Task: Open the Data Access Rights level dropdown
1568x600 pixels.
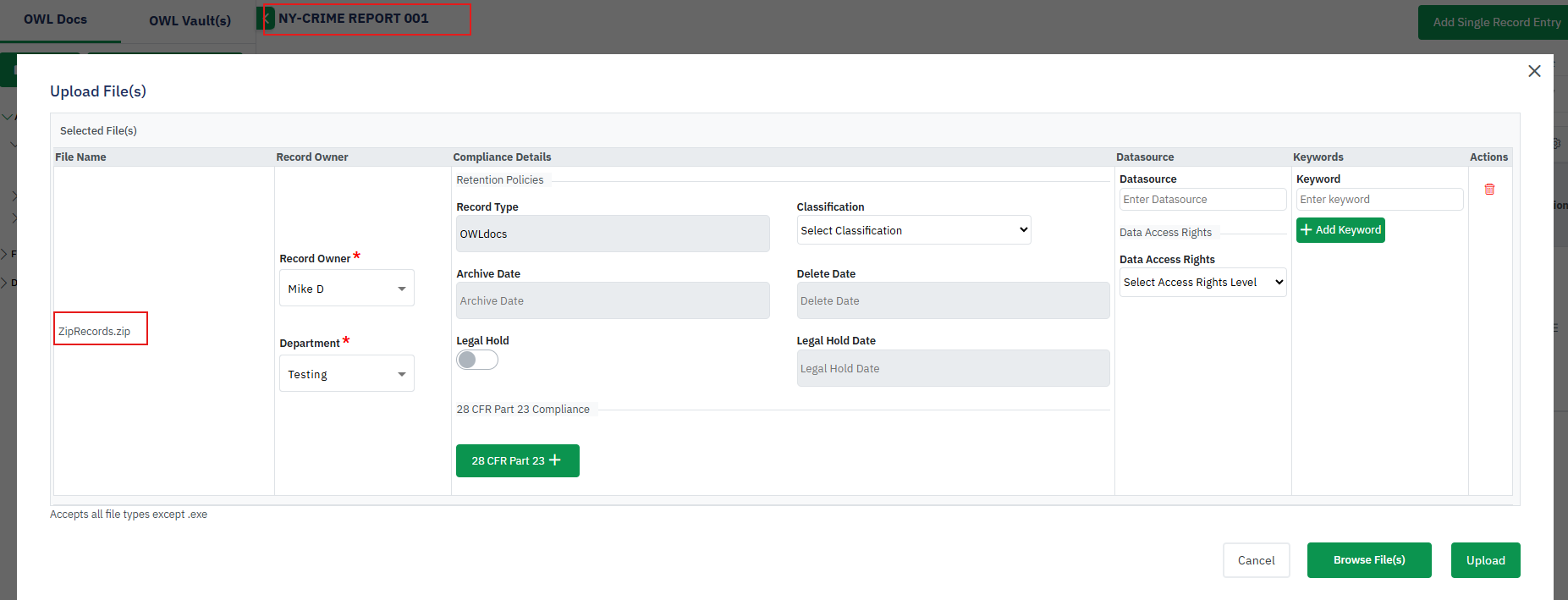Action: (1202, 283)
